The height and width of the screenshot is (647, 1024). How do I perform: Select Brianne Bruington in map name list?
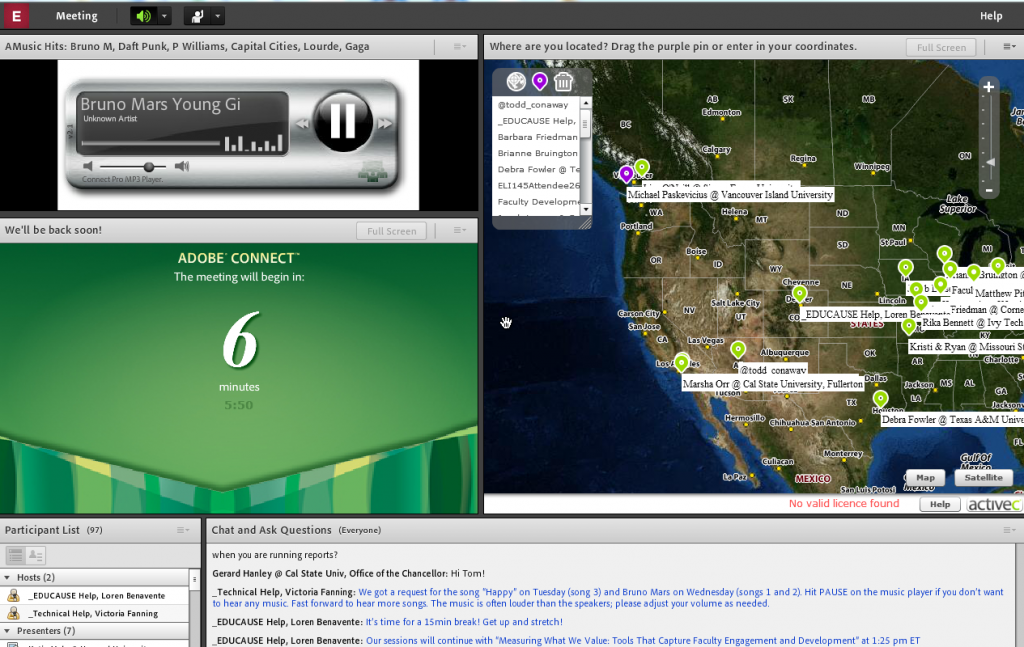click(x=537, y=153)
